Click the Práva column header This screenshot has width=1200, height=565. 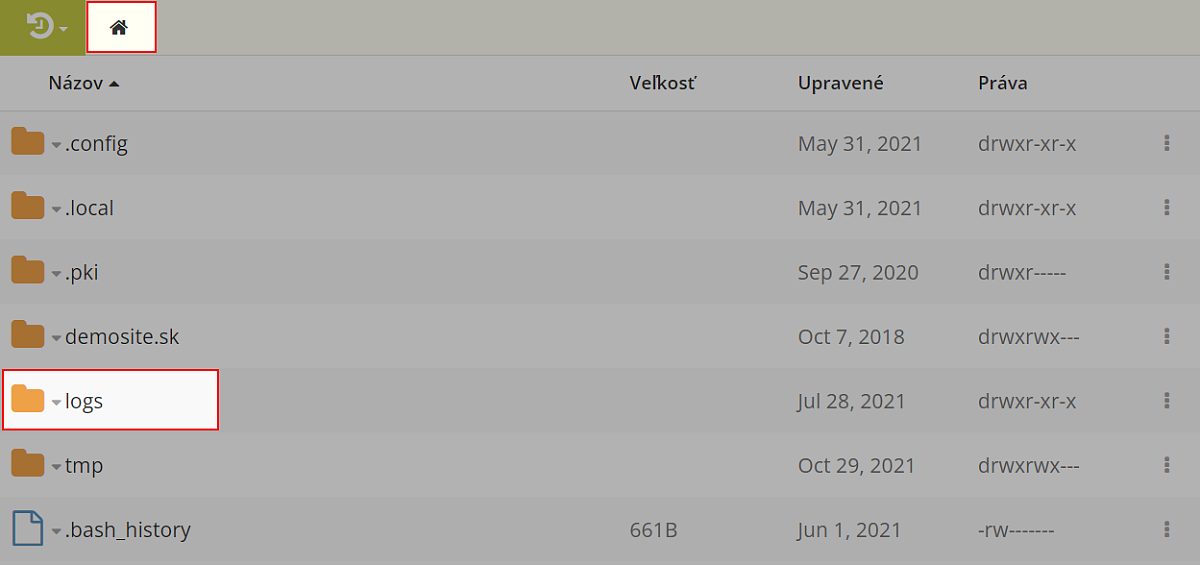[x=1003, y=83]
